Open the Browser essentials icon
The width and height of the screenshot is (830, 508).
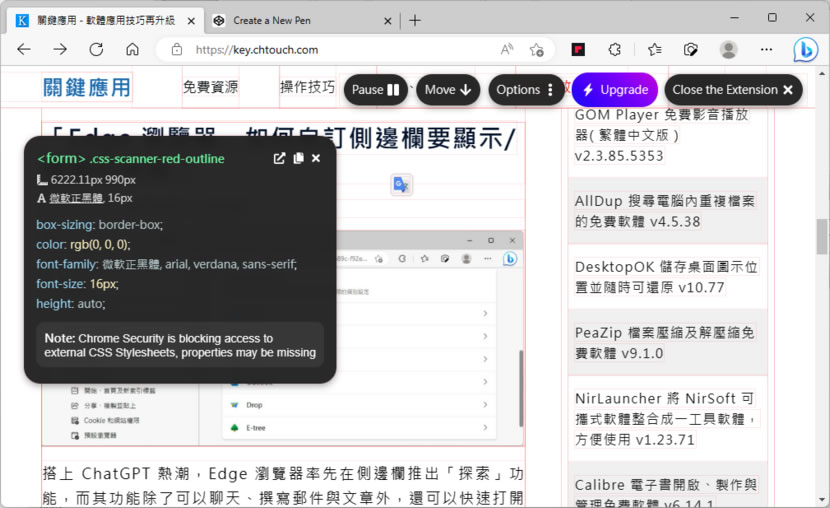pyautogui.click(x=691, y=50)
